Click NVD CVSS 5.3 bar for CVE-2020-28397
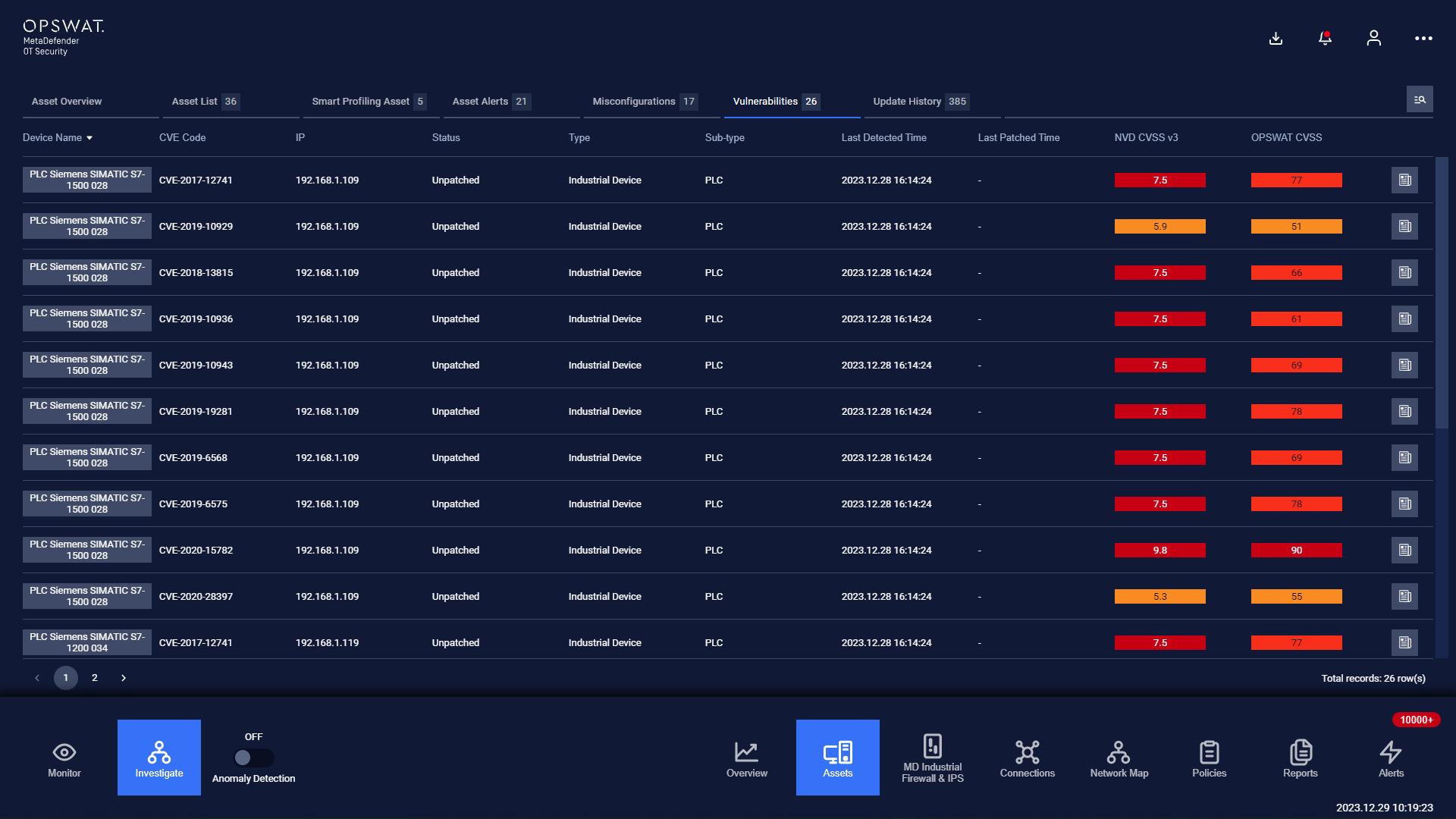Viewport: 1456px width, 819px height. point(1159,597)
